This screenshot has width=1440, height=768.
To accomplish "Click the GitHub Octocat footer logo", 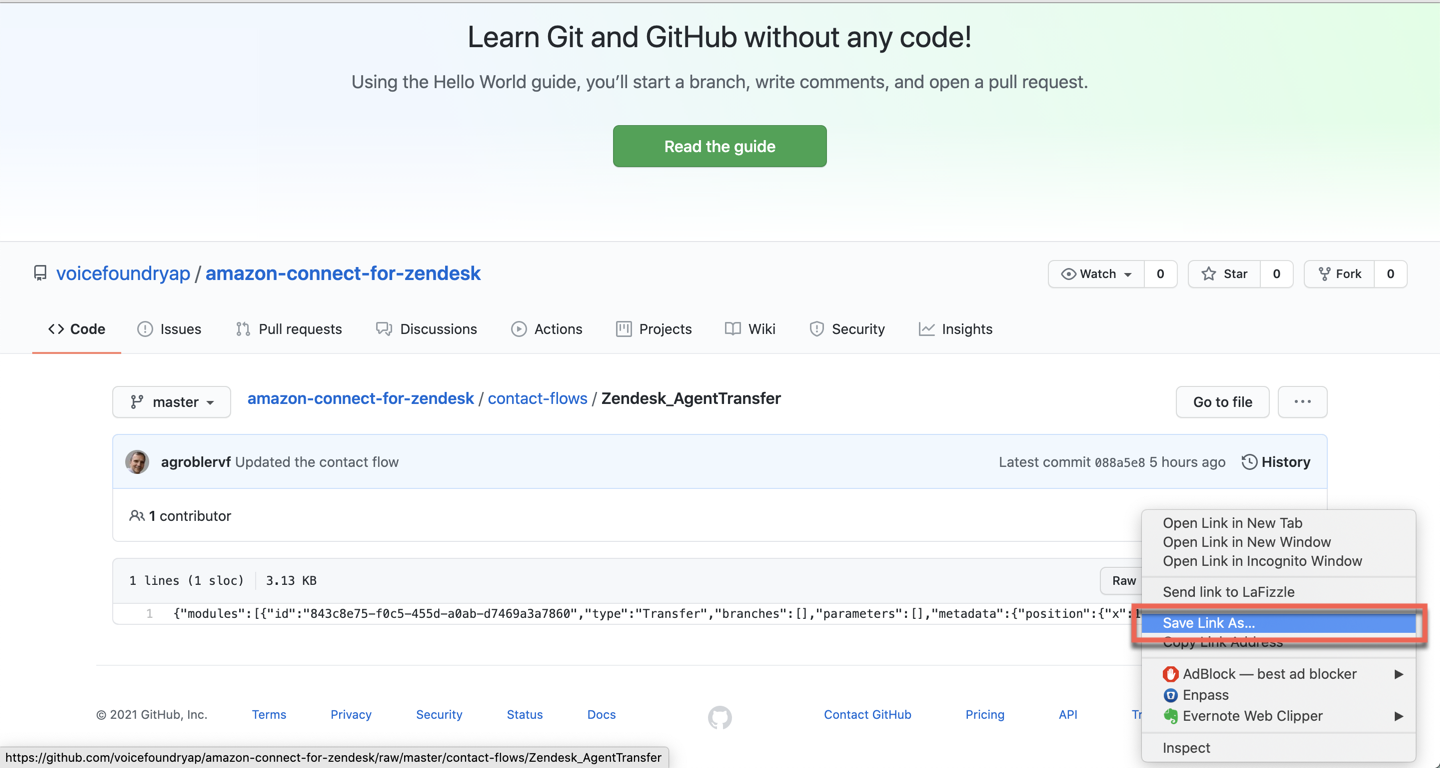I will [x=720, y=717].
